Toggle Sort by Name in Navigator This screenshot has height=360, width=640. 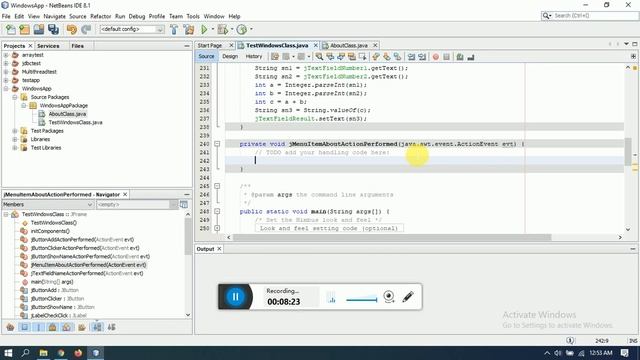[x=97, y=327]
